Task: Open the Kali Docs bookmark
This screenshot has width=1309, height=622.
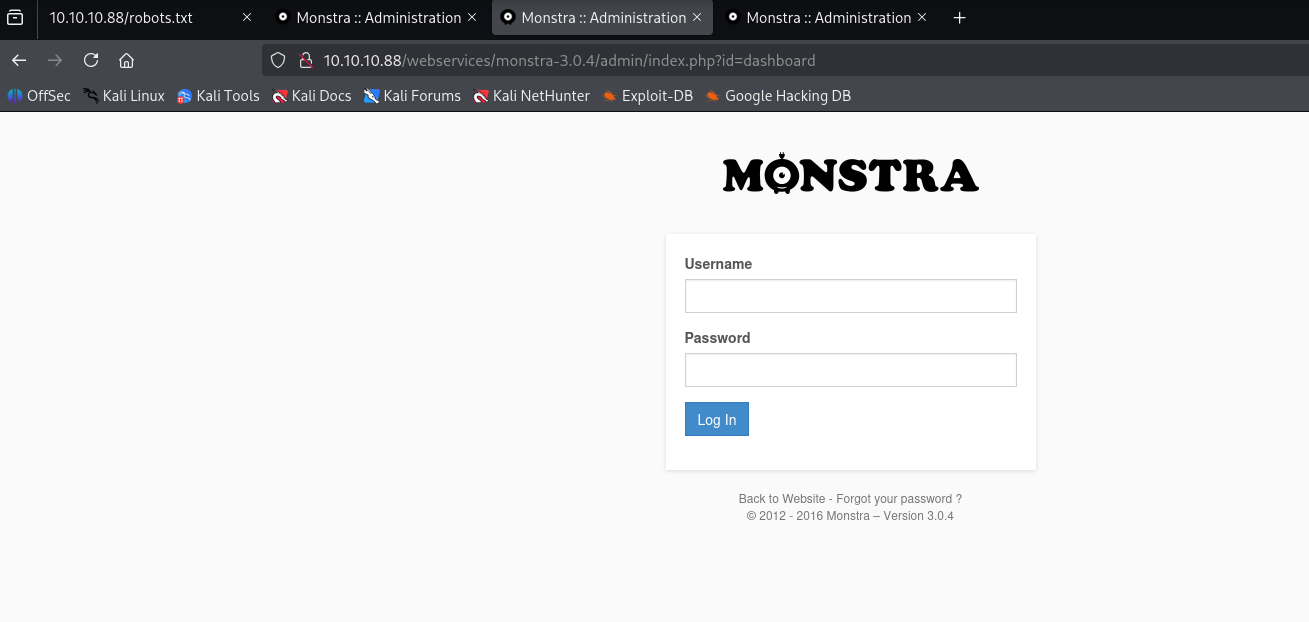Action: 312,96
